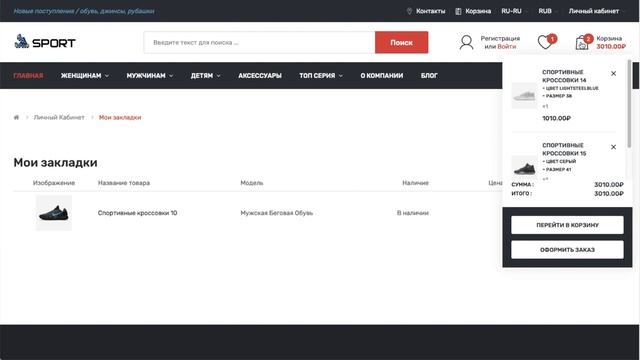Viewport: 640px width, 360px height.
Task: Open Спортивные кроссовки 10 product thumbnail
Action: 54,213
